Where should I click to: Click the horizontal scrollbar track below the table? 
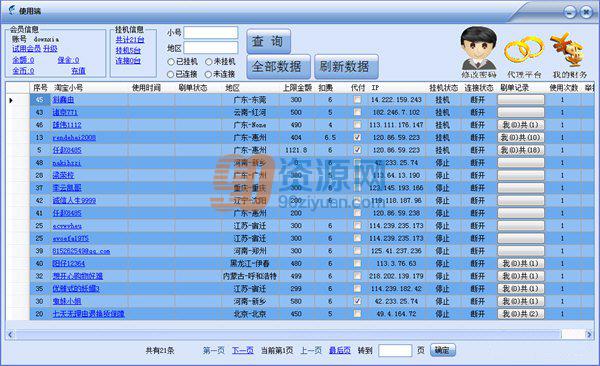(287, 335)
